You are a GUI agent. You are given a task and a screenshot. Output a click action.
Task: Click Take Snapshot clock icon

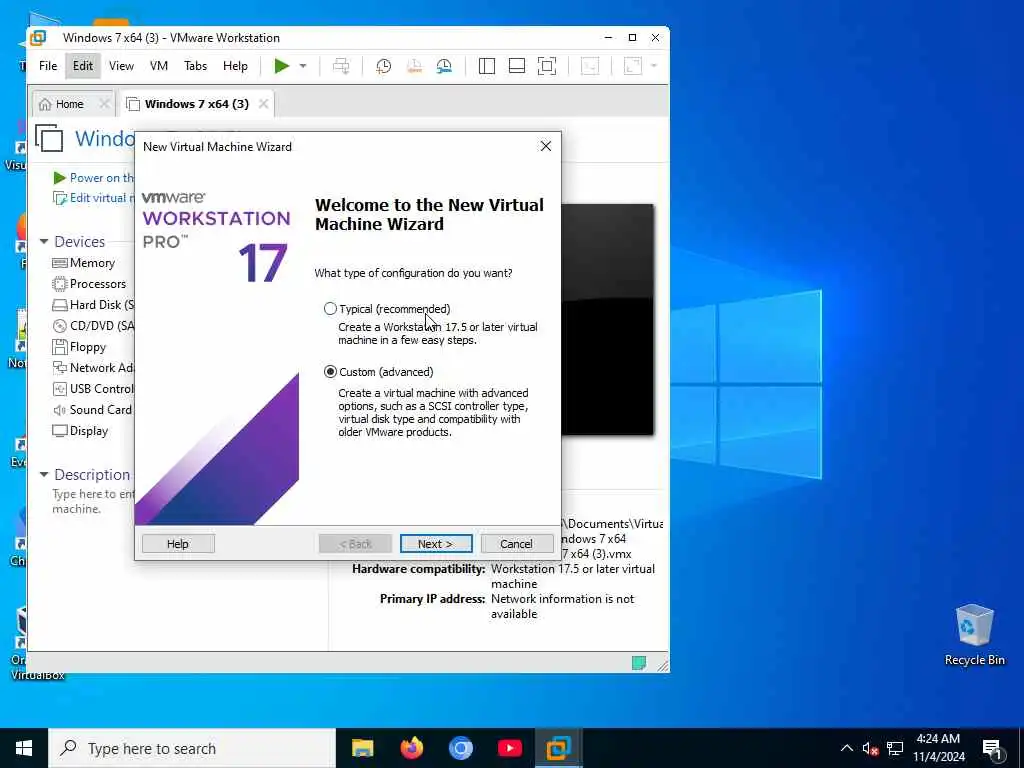coord(384,66)
